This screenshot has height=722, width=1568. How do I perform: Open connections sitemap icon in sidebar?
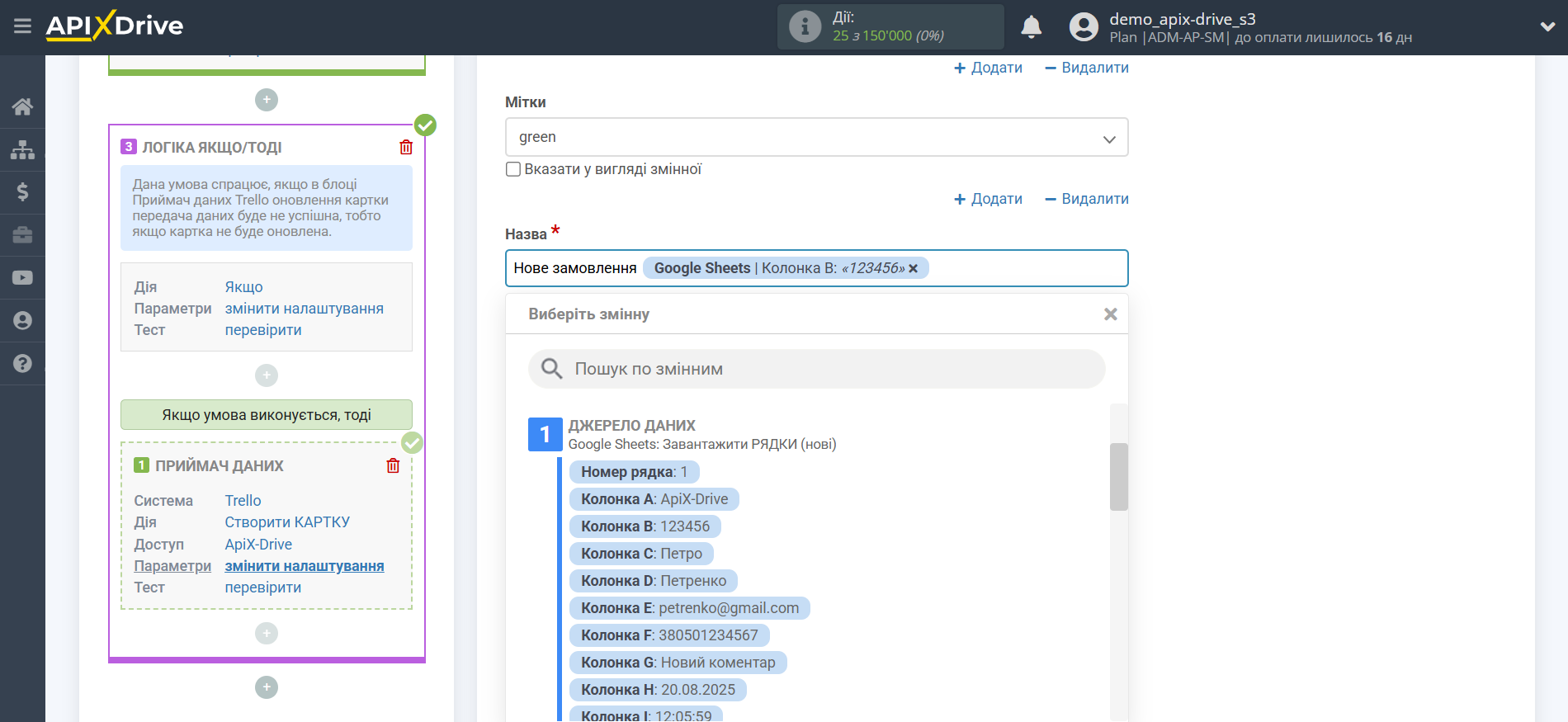coord(22,149)
